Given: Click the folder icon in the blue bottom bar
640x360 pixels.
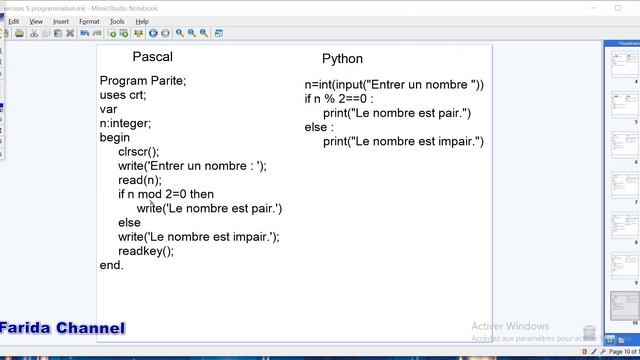Looking at the screenshot, I should 621,340.
